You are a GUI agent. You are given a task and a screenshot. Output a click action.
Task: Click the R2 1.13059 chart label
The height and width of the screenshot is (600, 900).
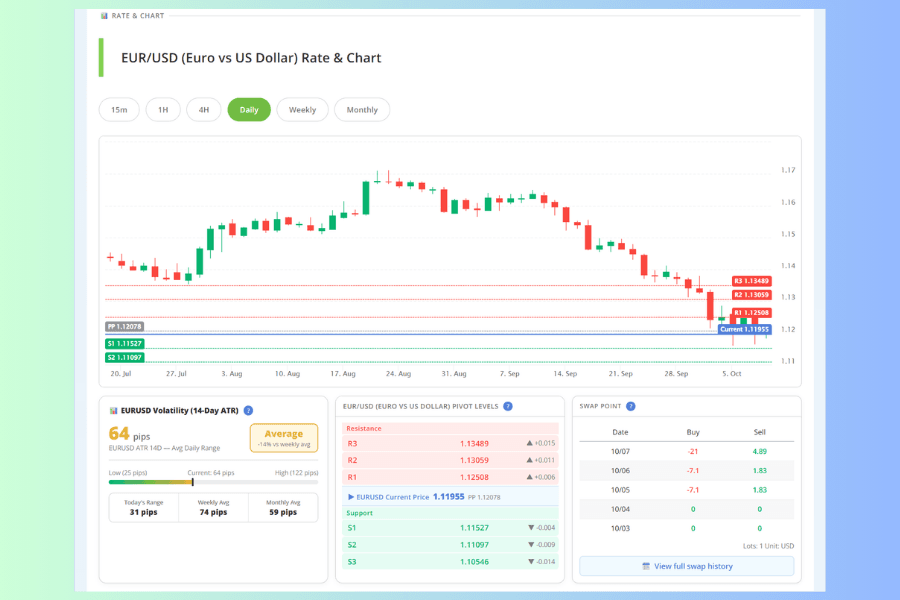pyautogui.click(x=751, y=295)
